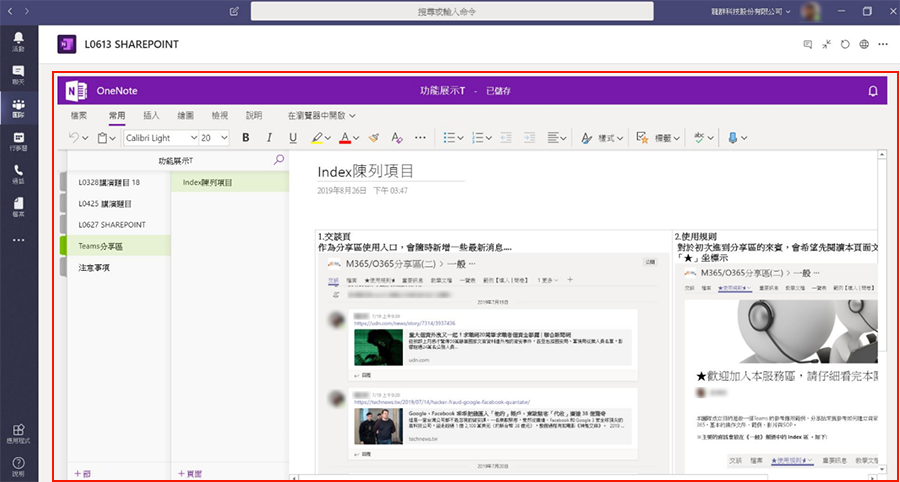
Task: Open Calls (通話) in Teams sidebar
Action: pyautogui.click(x=18, y=174)
